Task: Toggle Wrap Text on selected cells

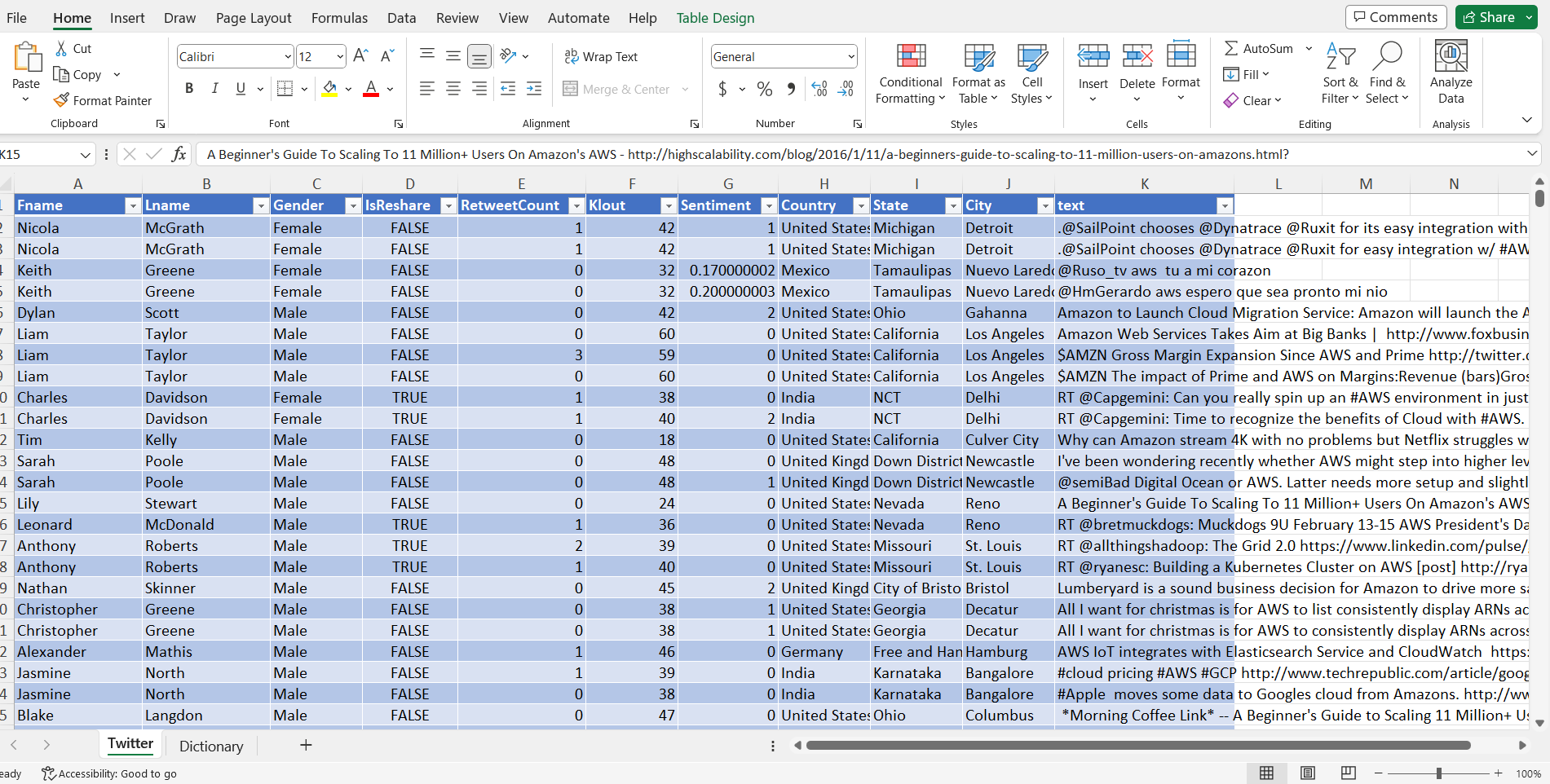Action: (x=601, y=56)
